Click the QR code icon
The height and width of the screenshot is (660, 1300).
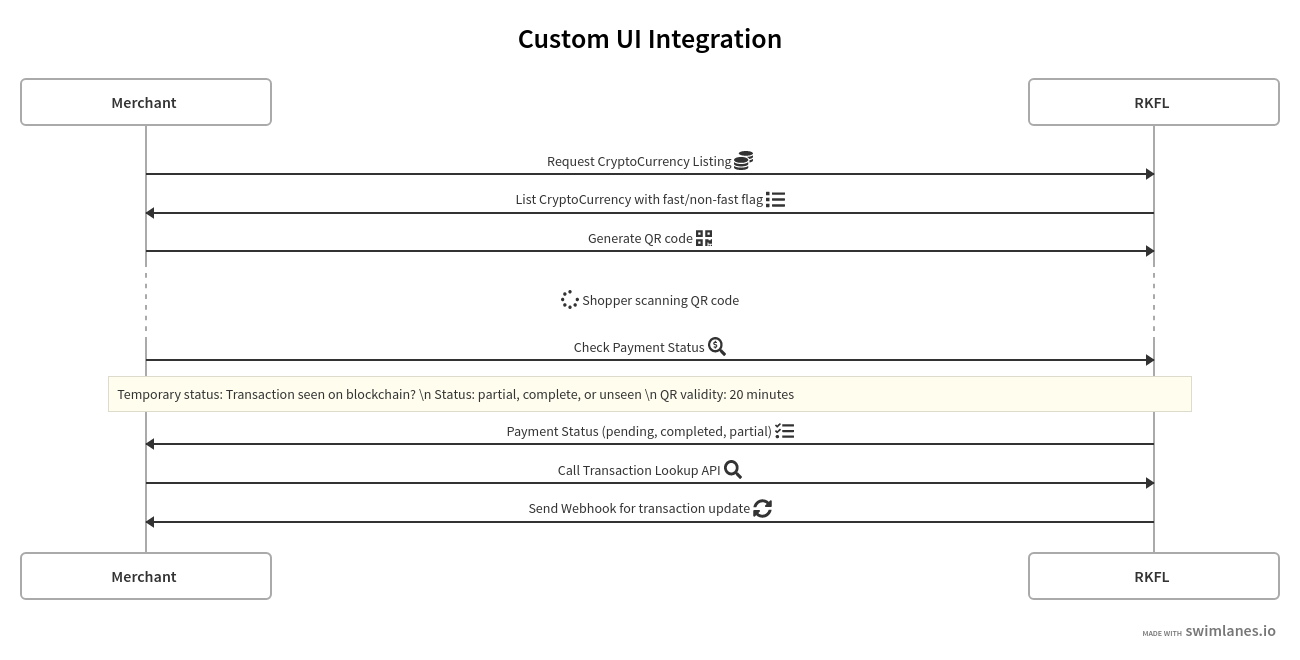click(704, 238)
